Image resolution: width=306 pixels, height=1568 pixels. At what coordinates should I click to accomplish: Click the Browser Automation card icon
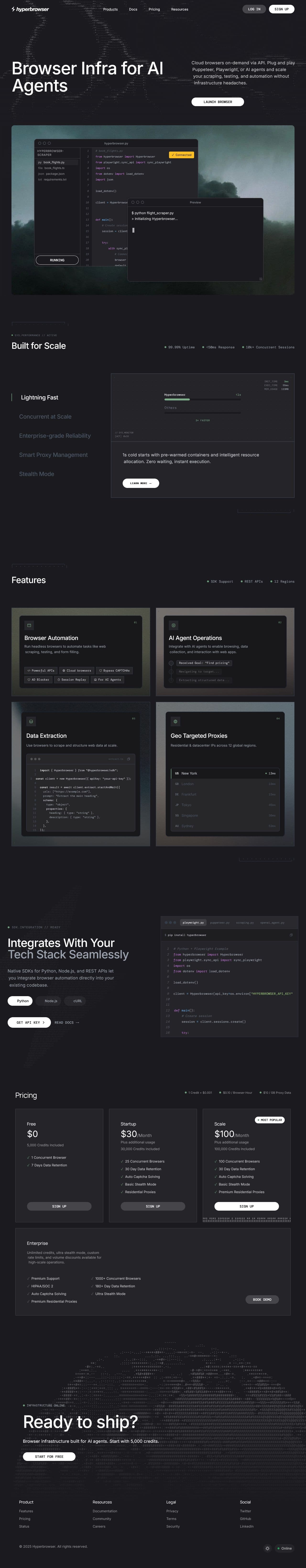pyautogui.click(x=29, y=625)
